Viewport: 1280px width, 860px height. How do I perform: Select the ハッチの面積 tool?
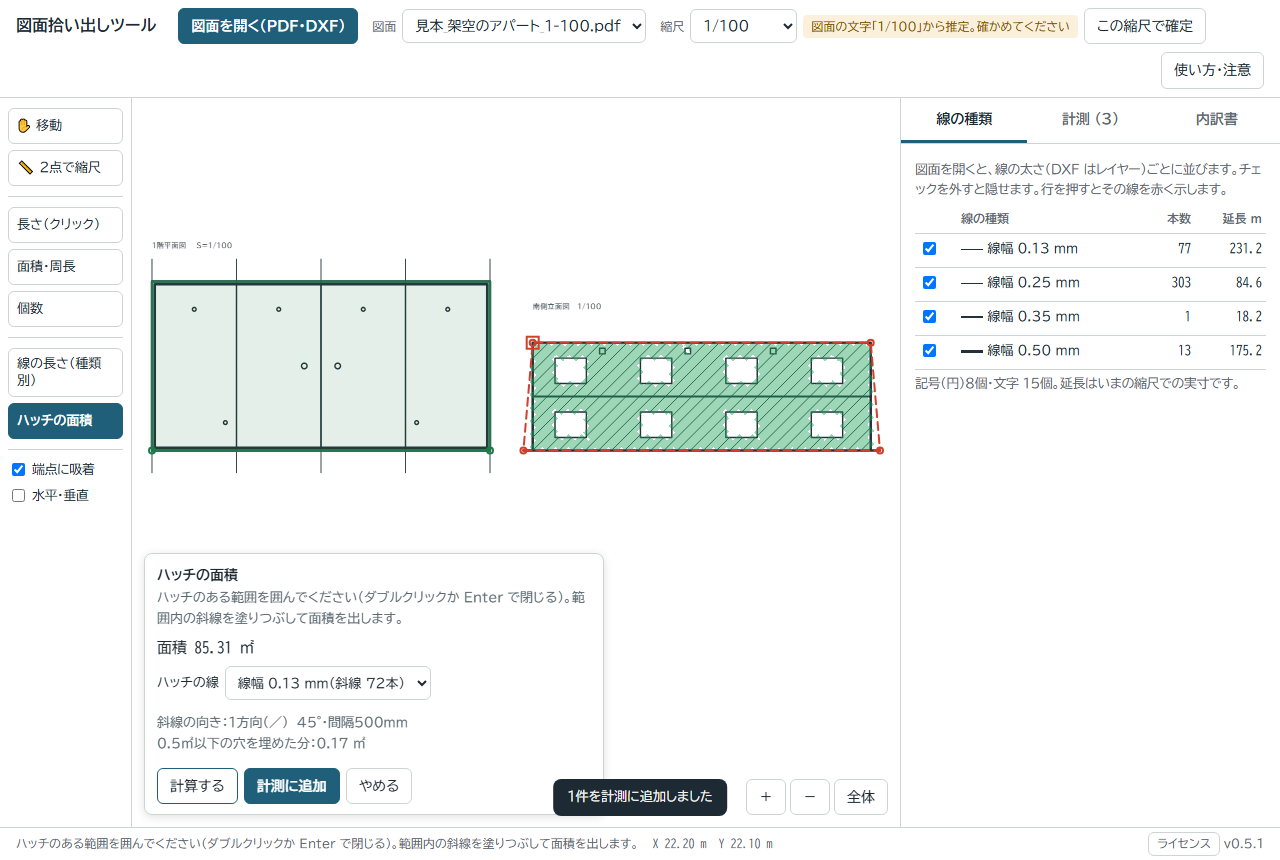(65, 421)
